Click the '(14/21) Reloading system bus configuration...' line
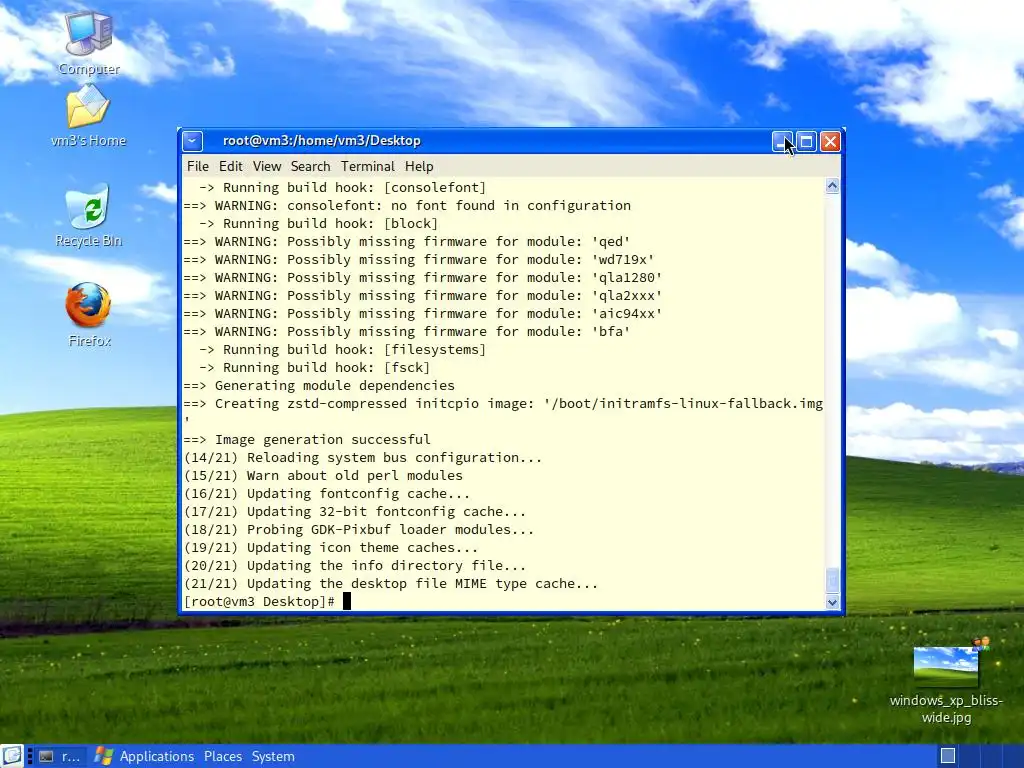This screenshot has height=768, width=1024. [x=362, y=458]
